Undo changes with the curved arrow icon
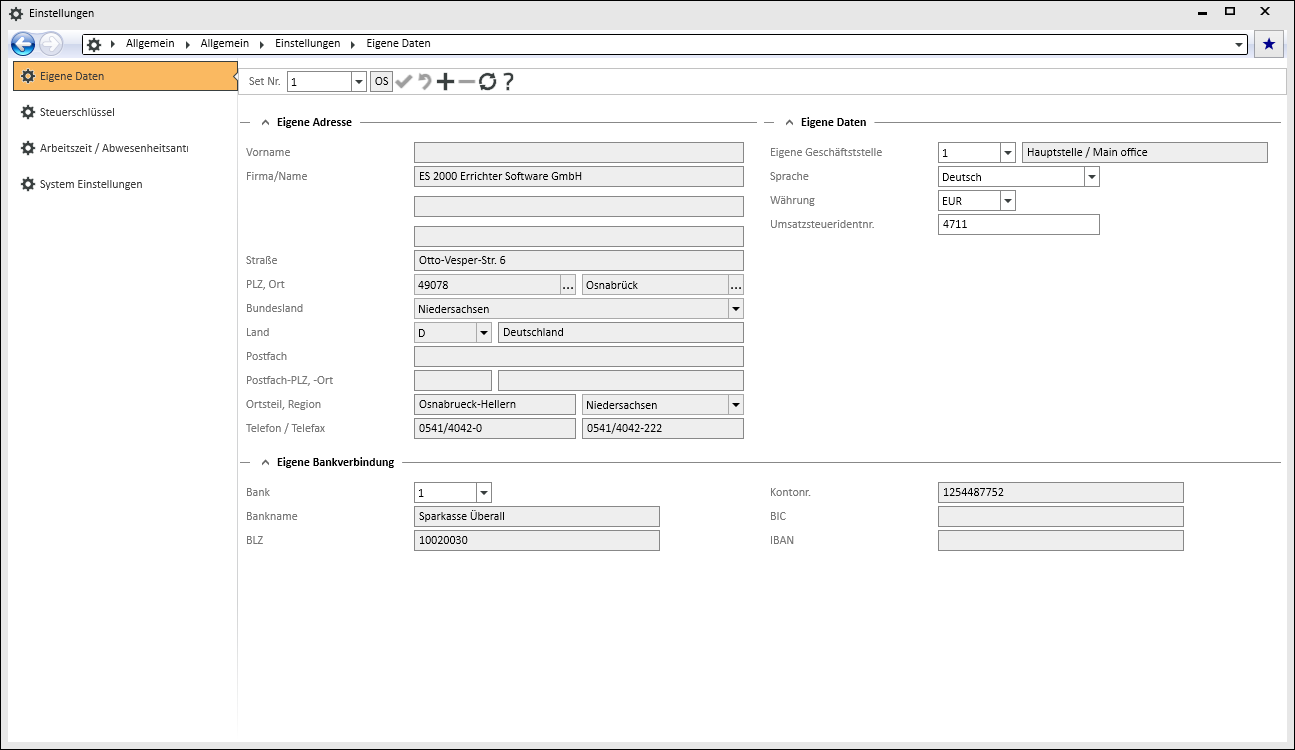This screenshot has width=1295, height=750. [x=425, y=82]
